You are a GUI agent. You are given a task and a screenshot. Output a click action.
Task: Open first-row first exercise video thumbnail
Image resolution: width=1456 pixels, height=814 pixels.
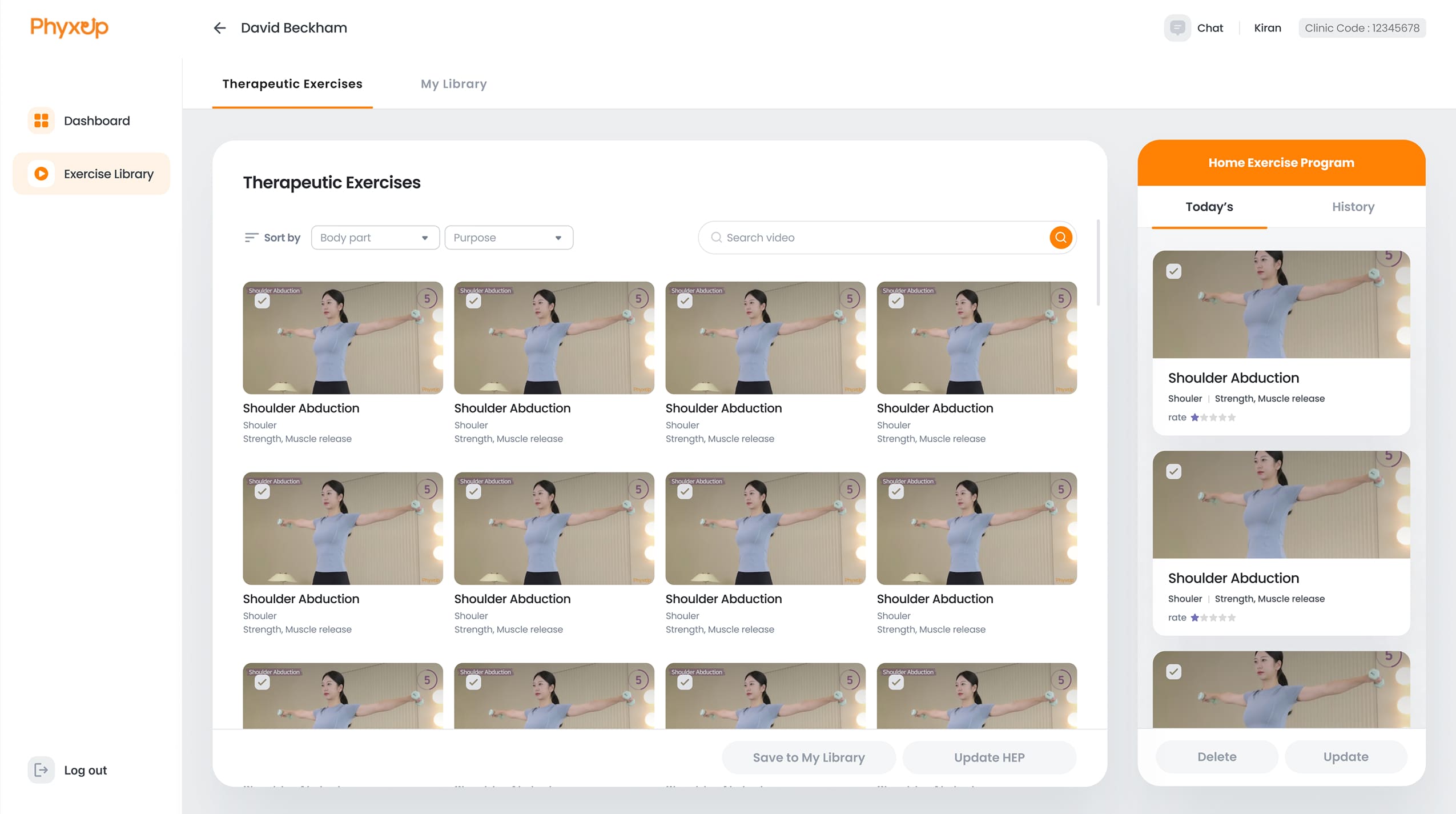tap(343, 338)
